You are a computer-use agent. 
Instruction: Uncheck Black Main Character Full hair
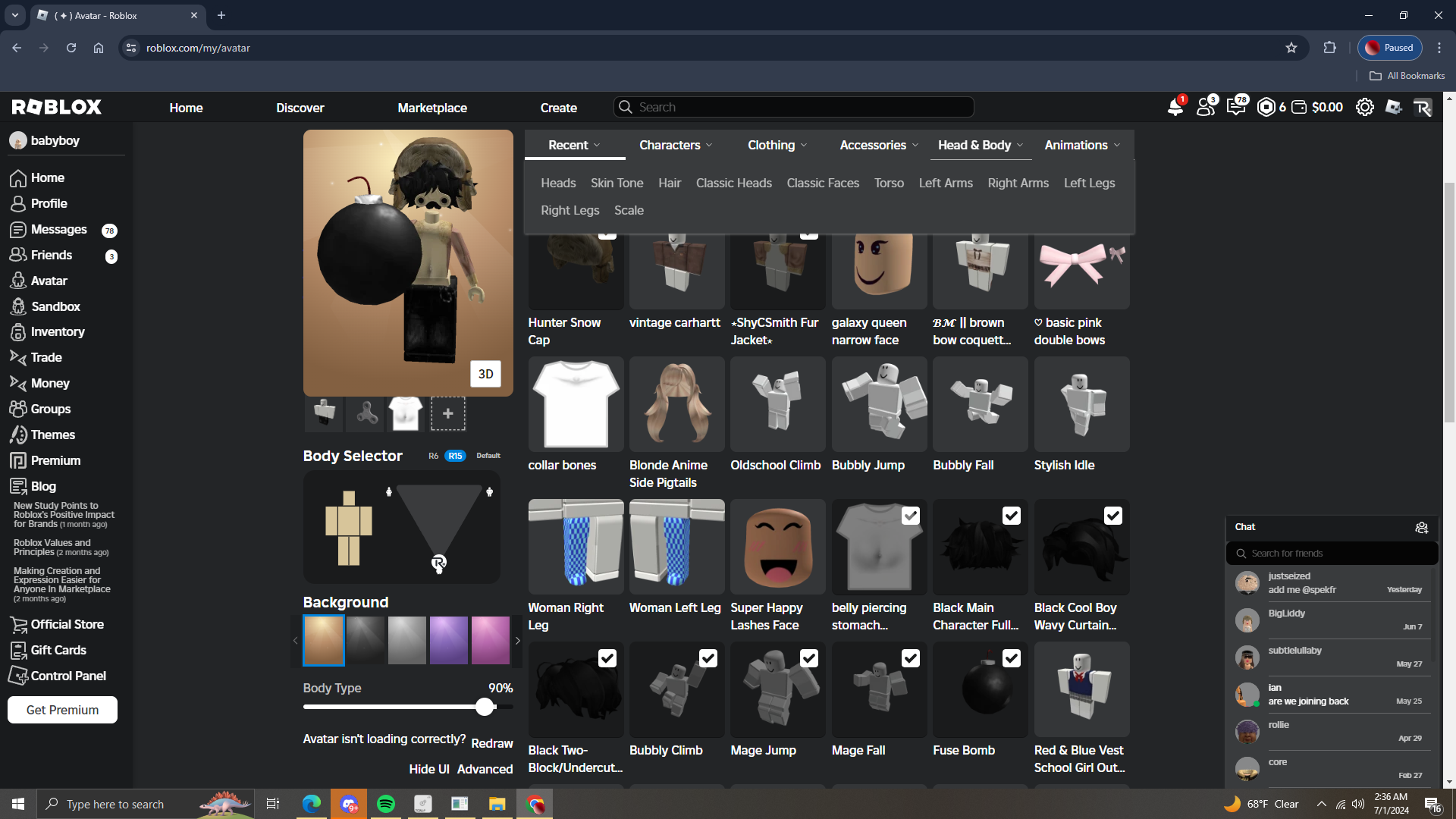coord(1012,516)
